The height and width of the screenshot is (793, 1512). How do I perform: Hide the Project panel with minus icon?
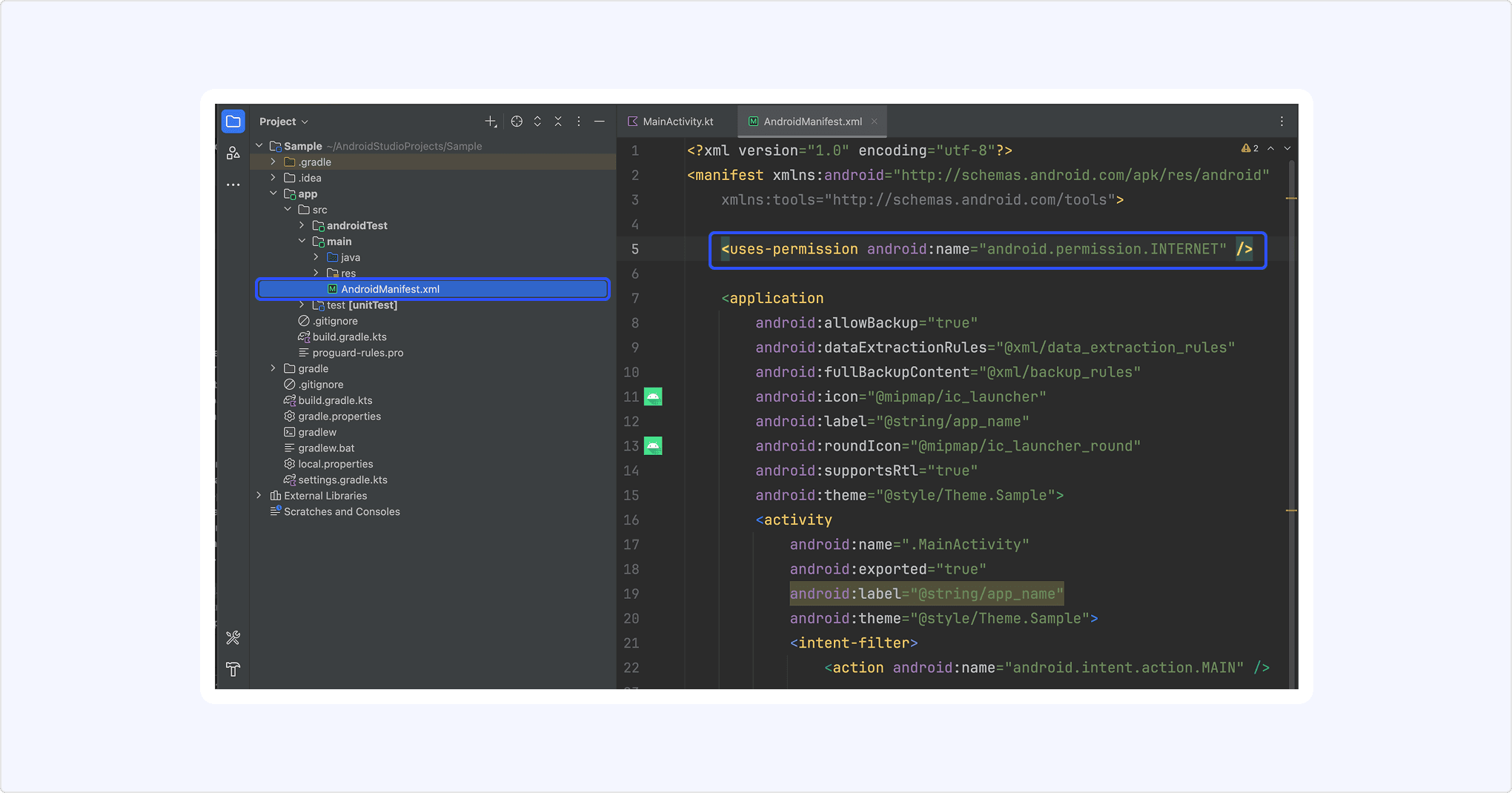(x=600, y=122)
